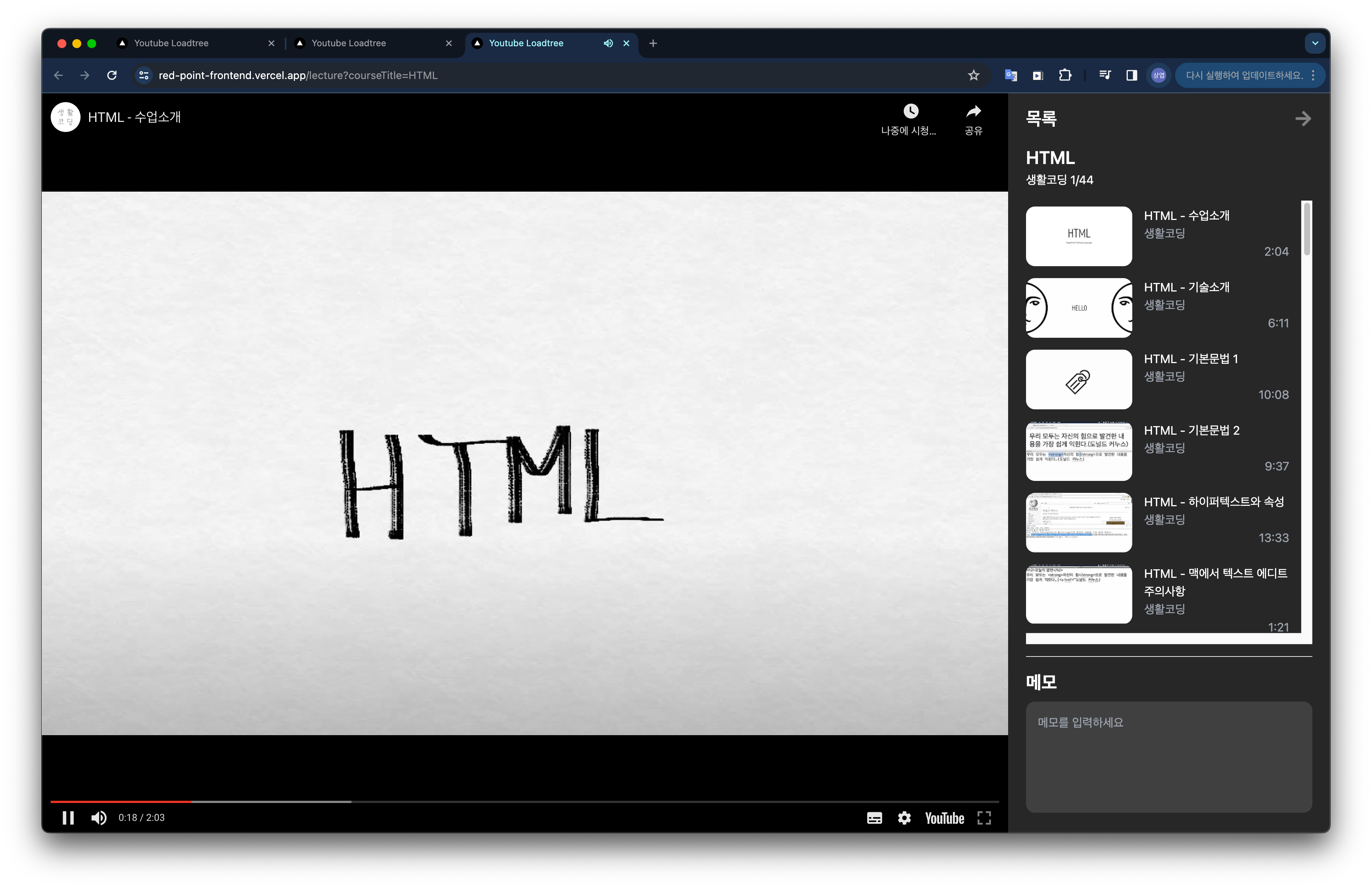1372x888 pixels.
Task: Switch to the first Youtube Loadtree tab
Action: (171, 43)
